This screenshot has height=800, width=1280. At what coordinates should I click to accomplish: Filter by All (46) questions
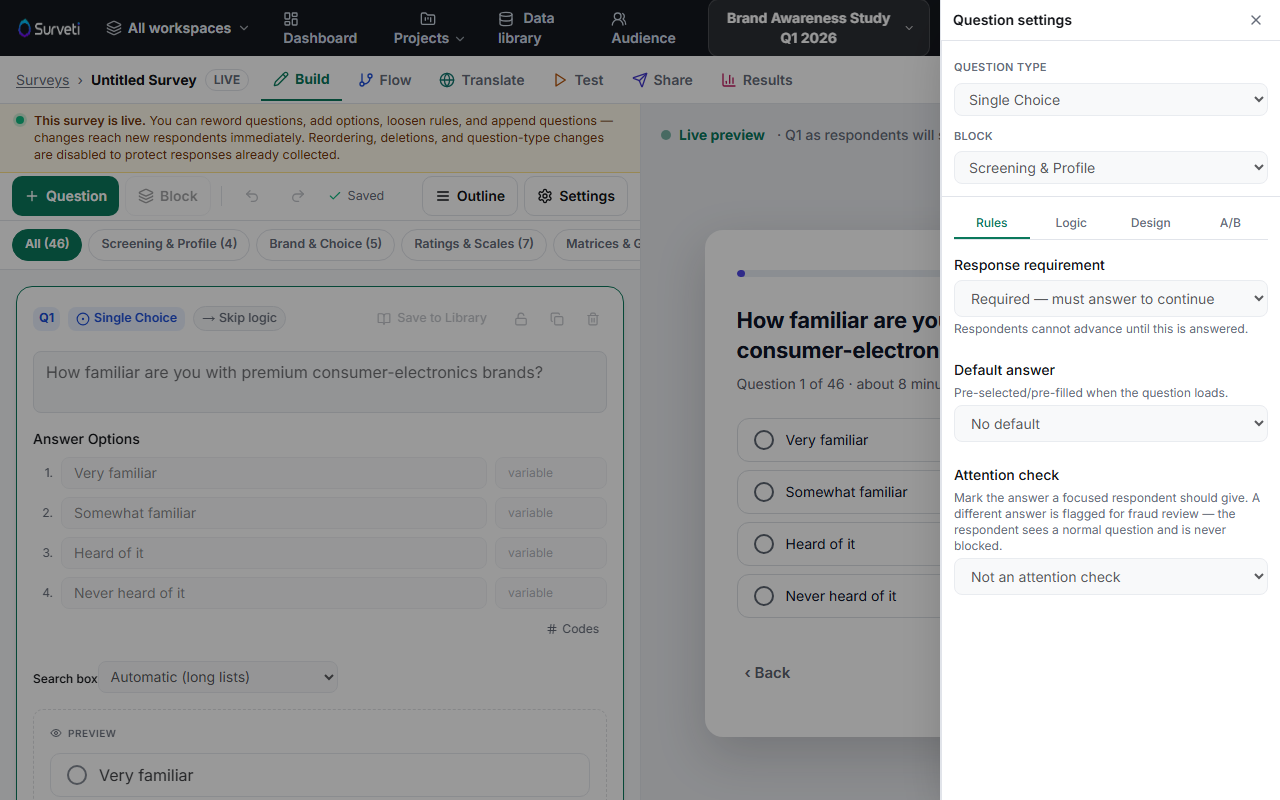[x=47, y=244]
